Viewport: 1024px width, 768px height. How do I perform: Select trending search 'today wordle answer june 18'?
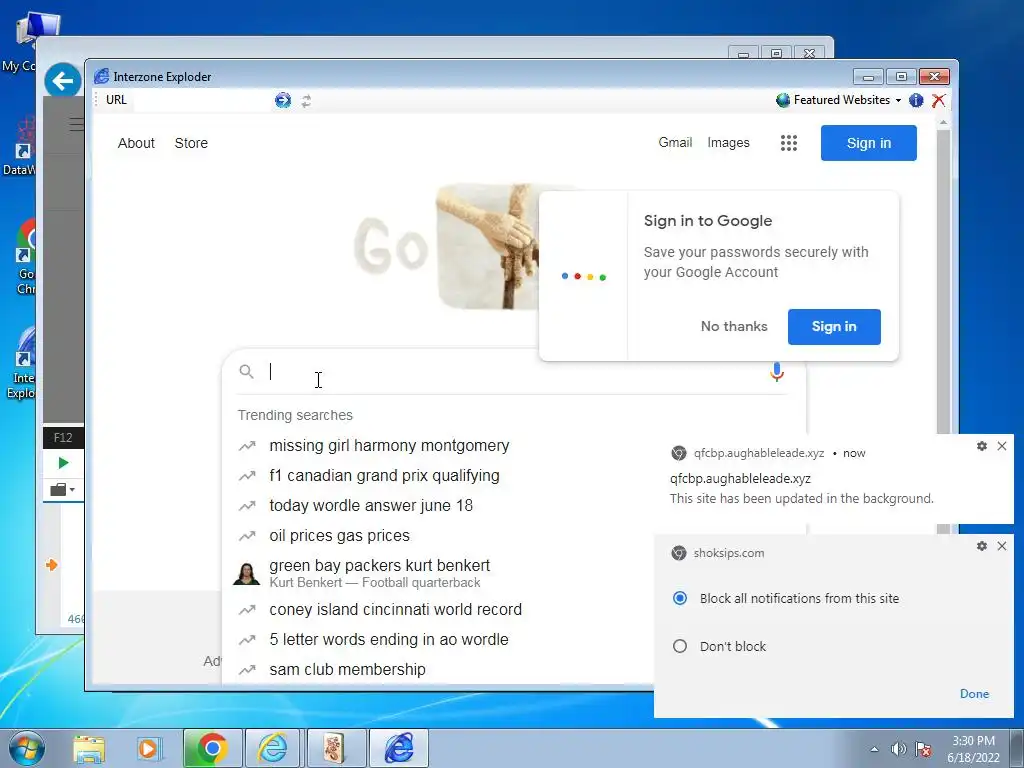click(371, 505)
